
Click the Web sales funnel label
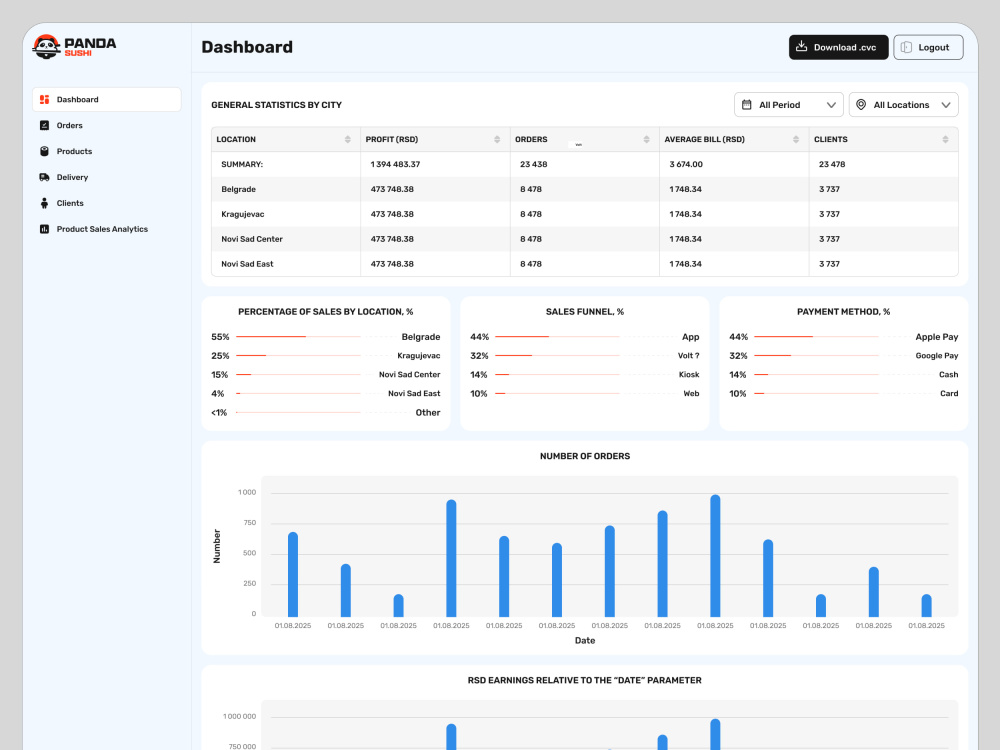(x=691, y=393)
